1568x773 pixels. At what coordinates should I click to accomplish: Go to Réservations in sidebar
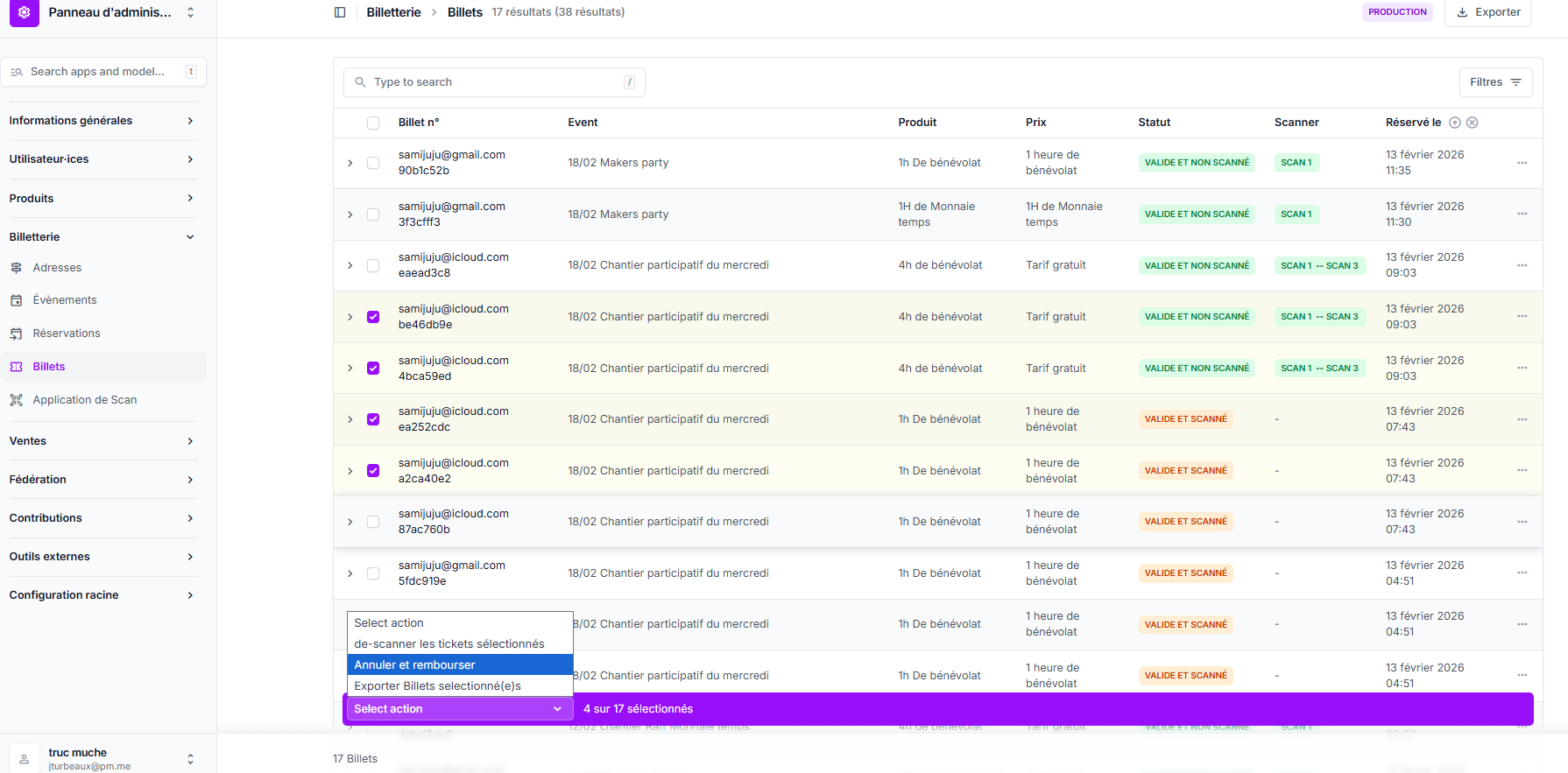tap(67, 334)
